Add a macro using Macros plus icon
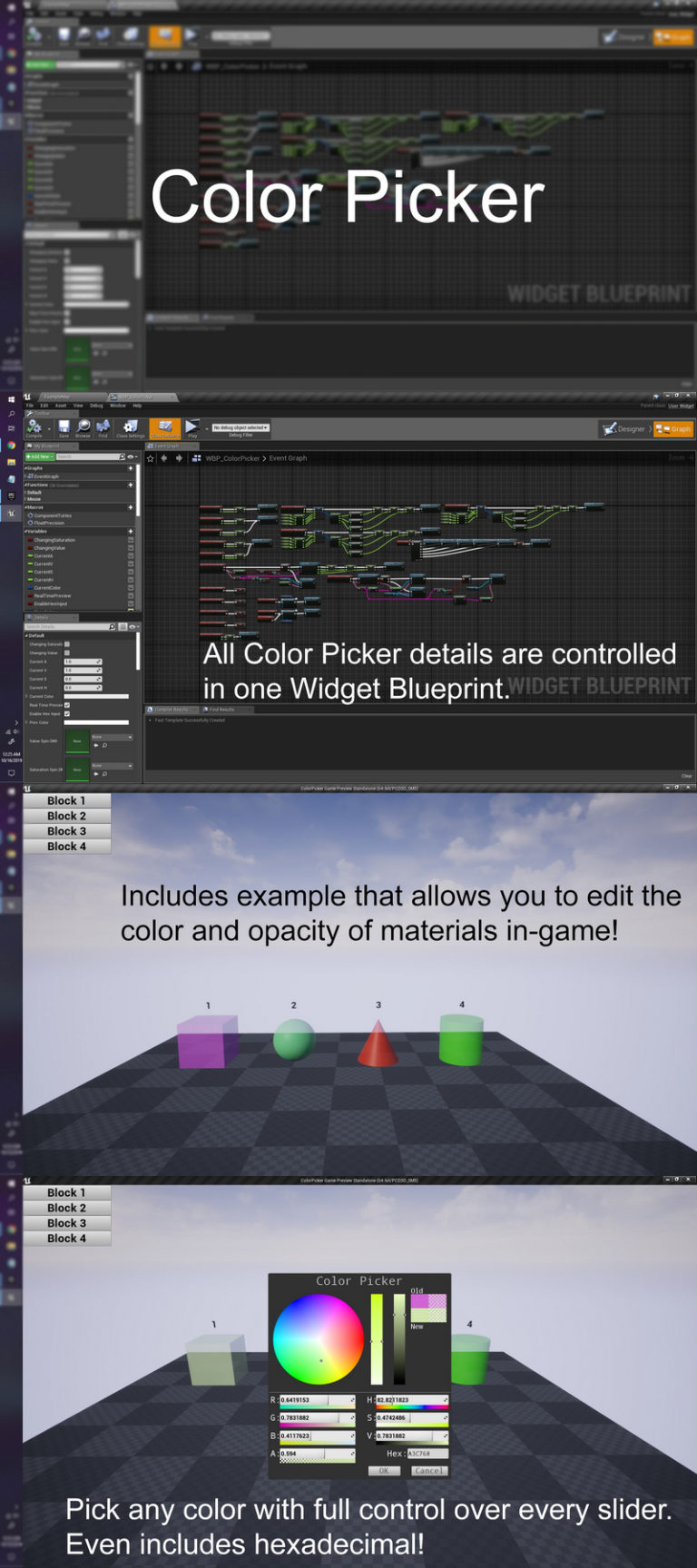The image size is (697, 1568). [131, 507]
